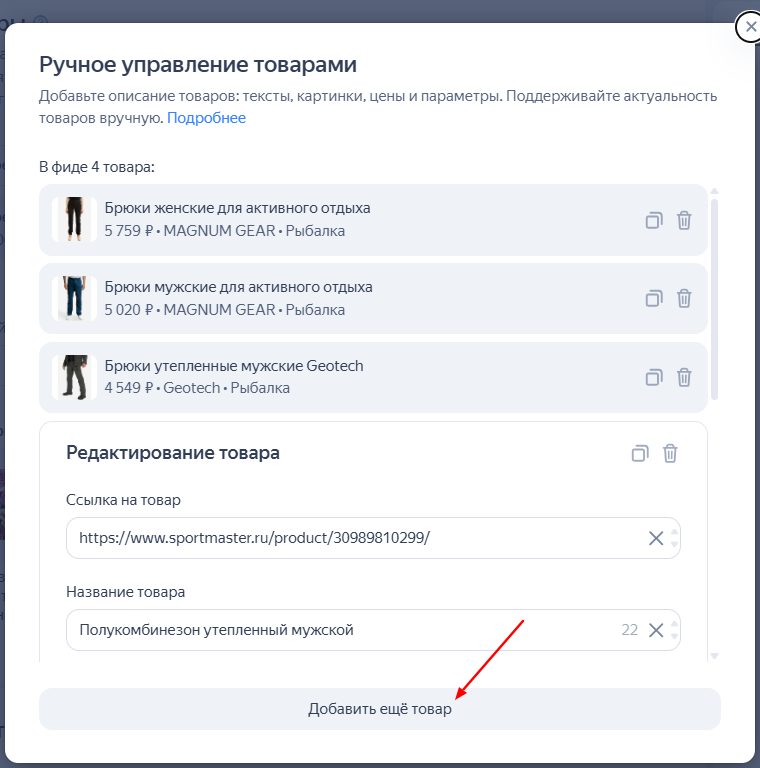This screenshot has height=768, width=760.
Task: Delete the product being edited
Action: tap(670, 454)
